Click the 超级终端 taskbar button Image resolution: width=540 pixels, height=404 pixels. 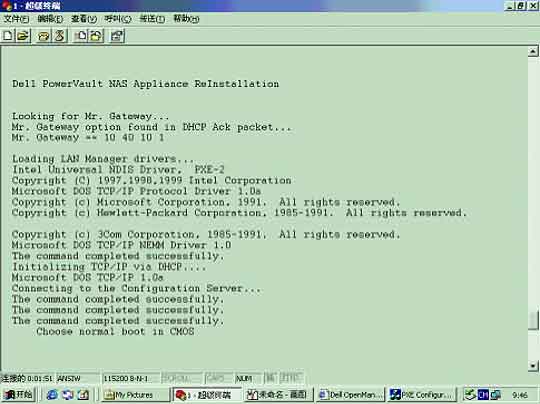[x=207, y=395]
